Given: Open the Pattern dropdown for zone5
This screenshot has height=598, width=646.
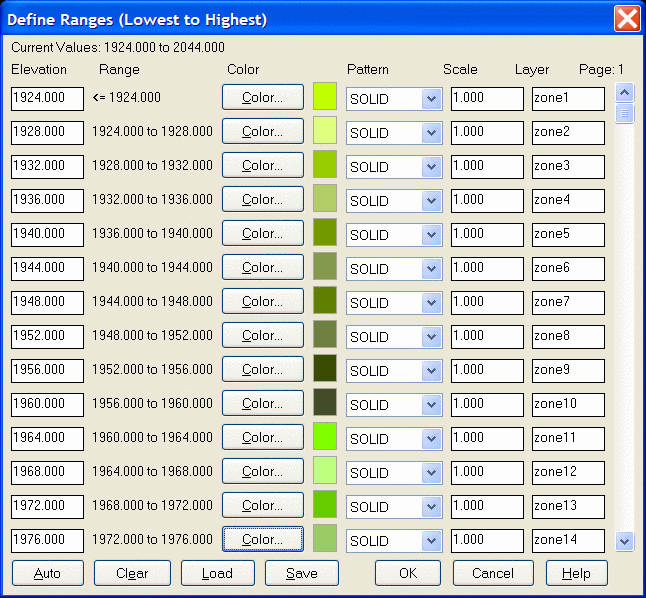Looking at the screenshot, I should (x=431, y=235).
